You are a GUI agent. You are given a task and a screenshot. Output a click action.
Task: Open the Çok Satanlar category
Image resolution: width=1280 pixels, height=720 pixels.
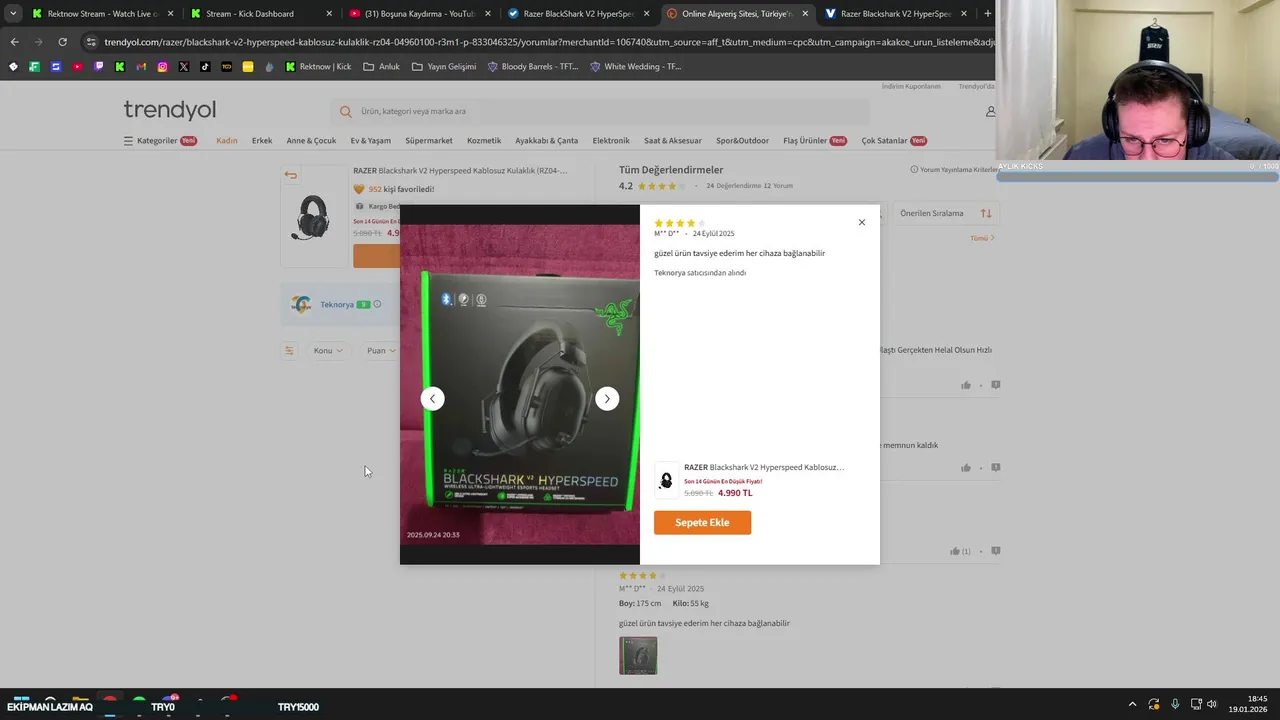tap(894, 141)
